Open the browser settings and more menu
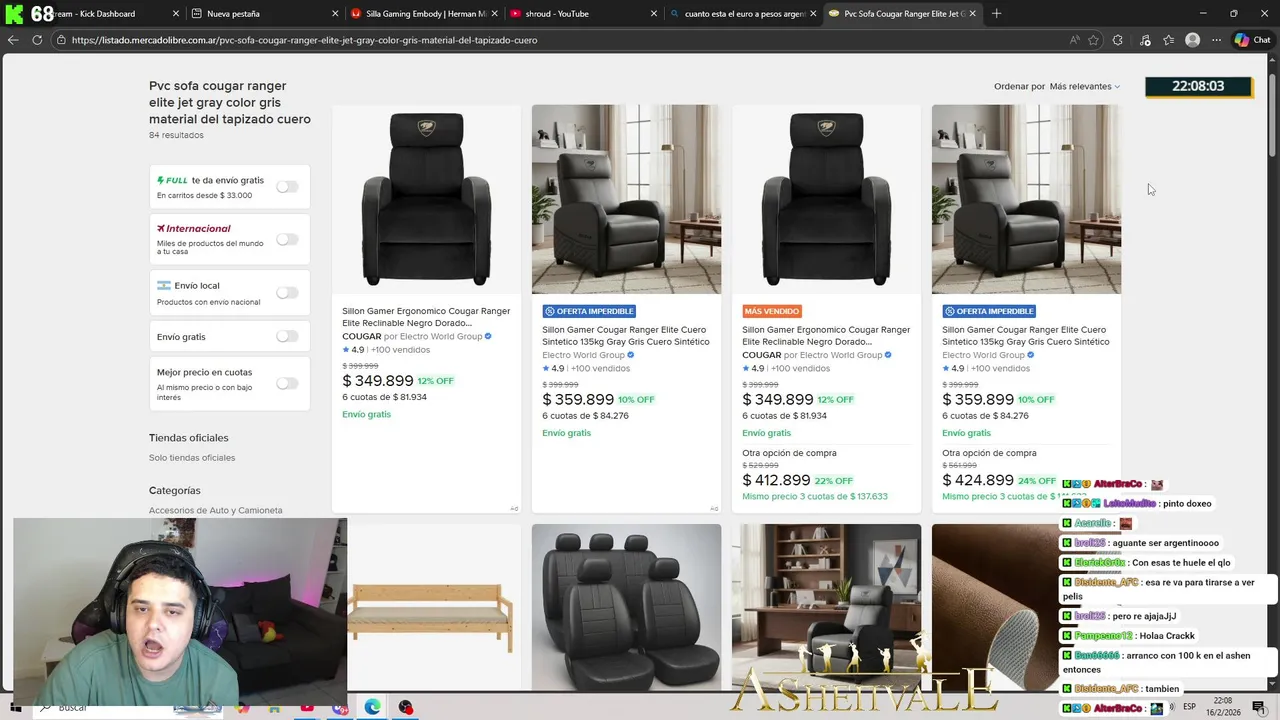 click(1216, 40)
